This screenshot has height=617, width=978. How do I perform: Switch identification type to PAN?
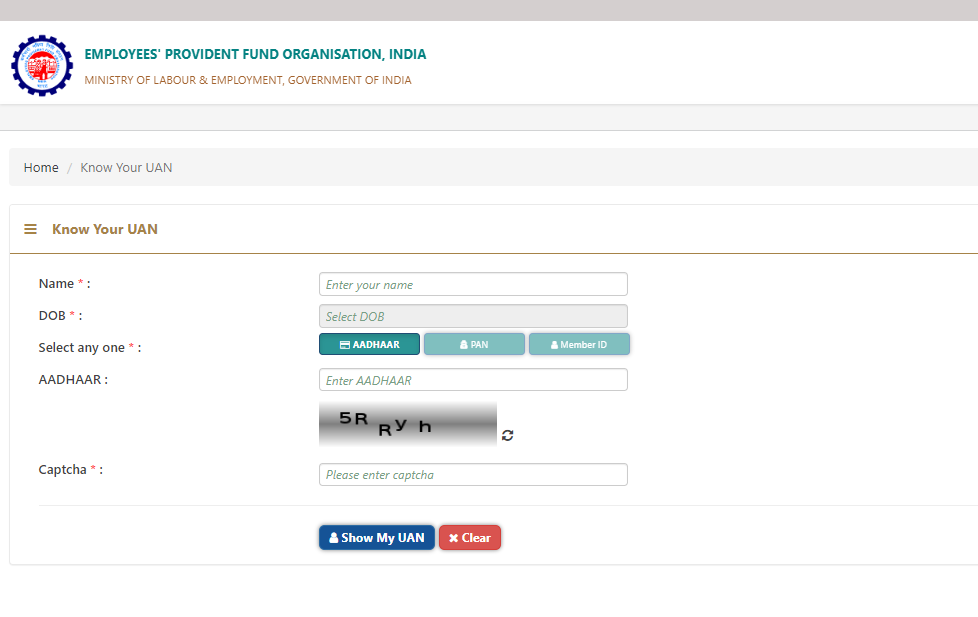pos(474,344)
